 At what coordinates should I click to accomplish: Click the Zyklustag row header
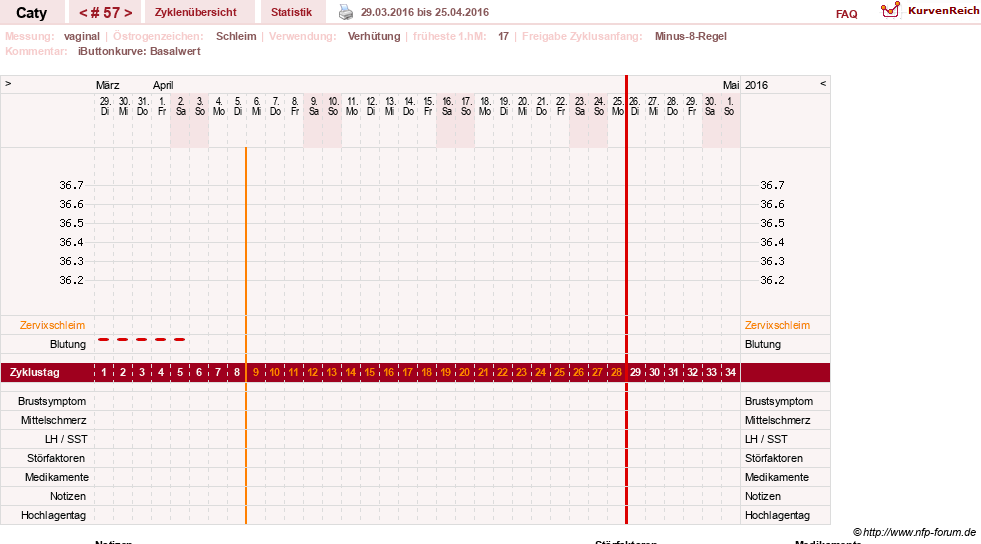pos(35,373)
